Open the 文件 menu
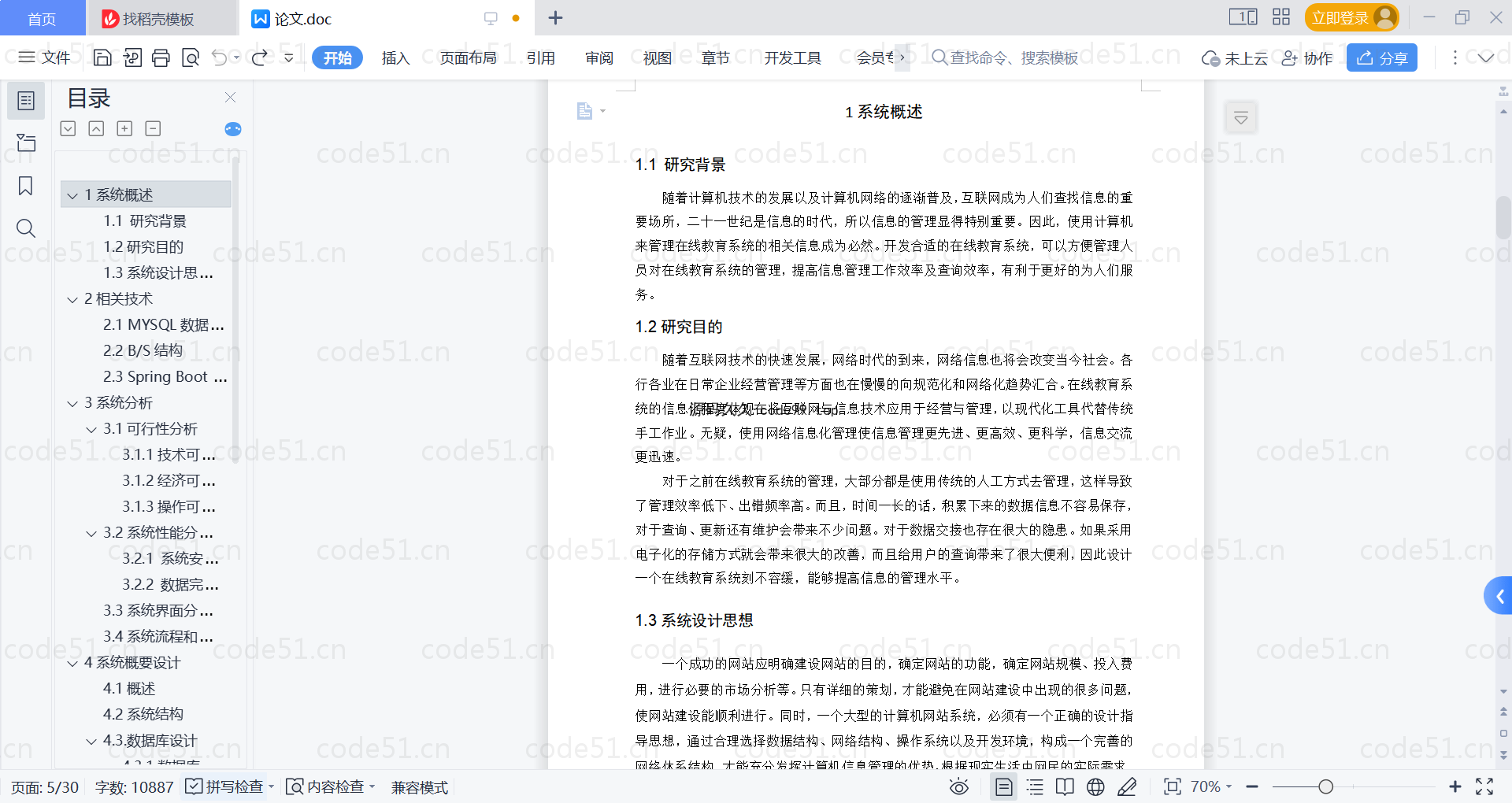 pyautogui.click(x=44, y=57)
